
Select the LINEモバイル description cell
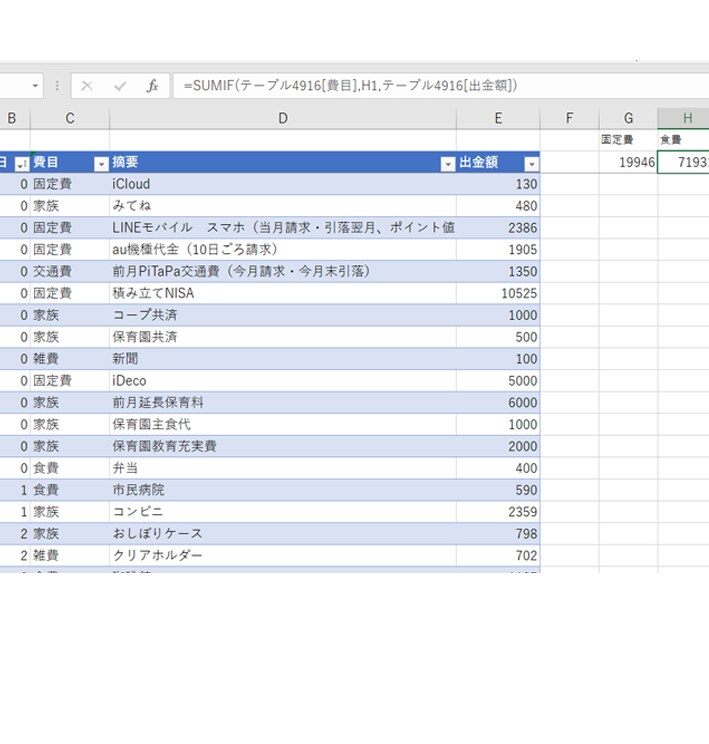click(x=283, y=228)
